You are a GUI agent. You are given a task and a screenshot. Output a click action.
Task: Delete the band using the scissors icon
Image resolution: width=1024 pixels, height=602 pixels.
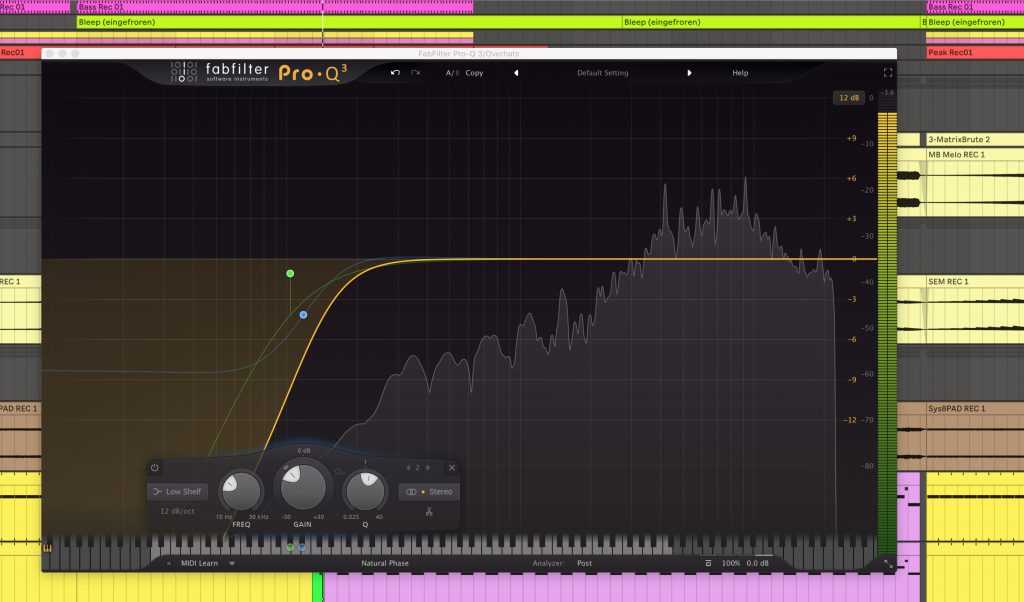(429, 512)
